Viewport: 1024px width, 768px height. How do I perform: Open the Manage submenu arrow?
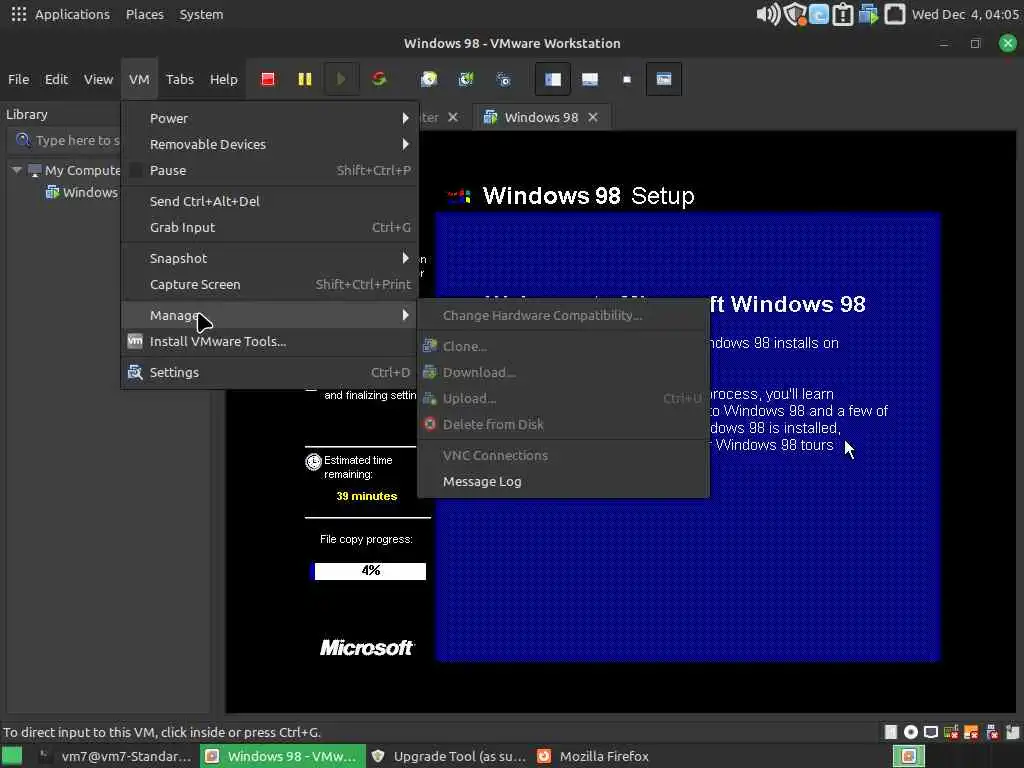406,315
